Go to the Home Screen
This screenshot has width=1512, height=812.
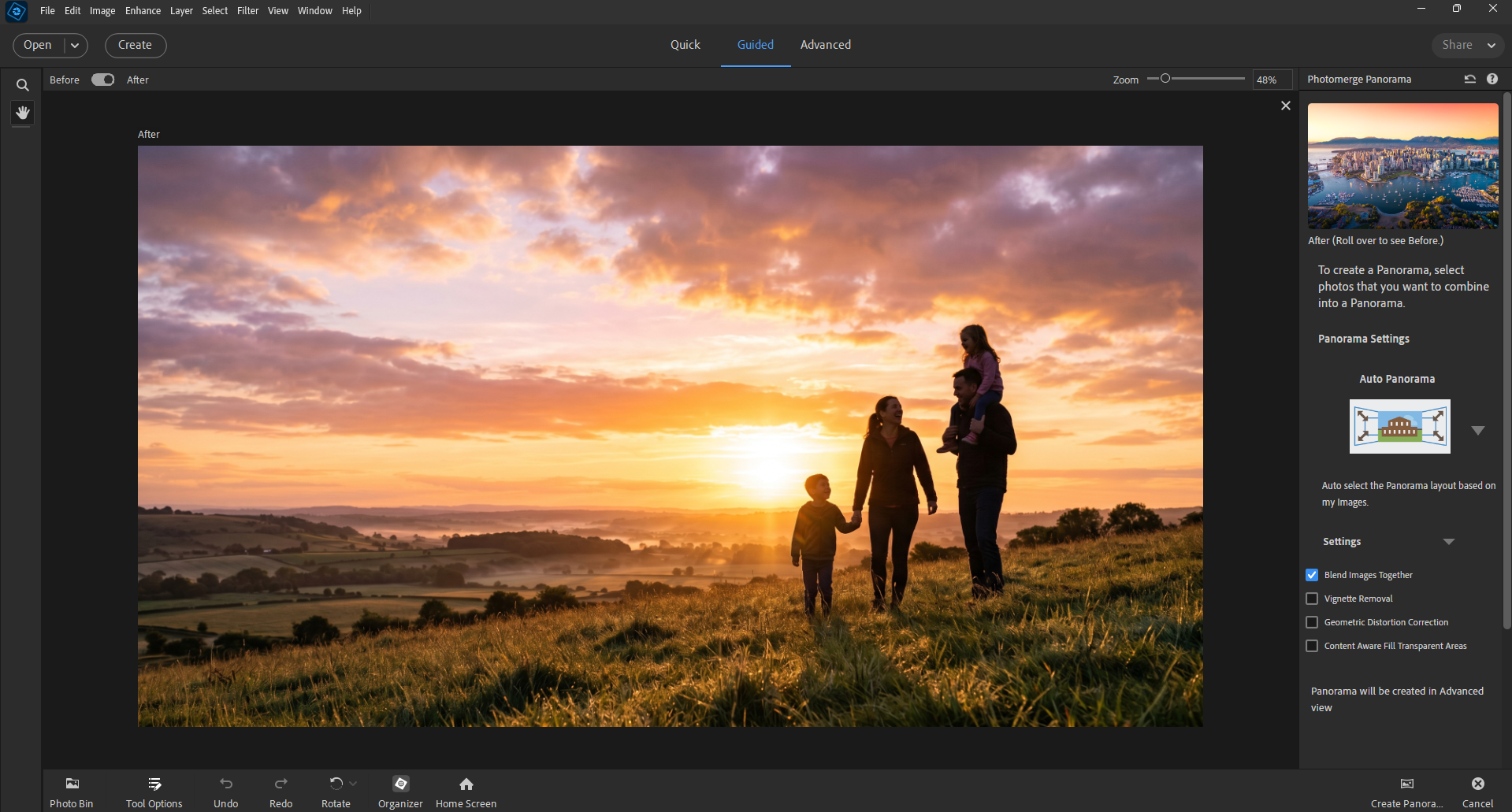tap(466, 792)
